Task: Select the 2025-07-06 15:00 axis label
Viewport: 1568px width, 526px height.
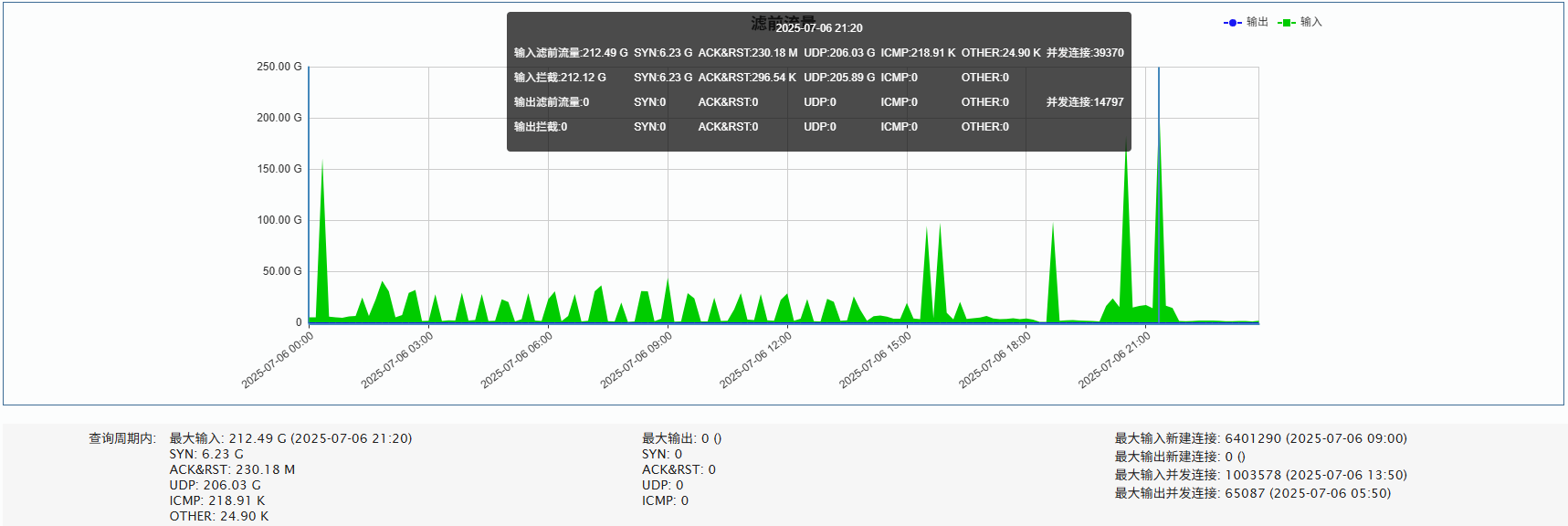Action: (876, 360)
